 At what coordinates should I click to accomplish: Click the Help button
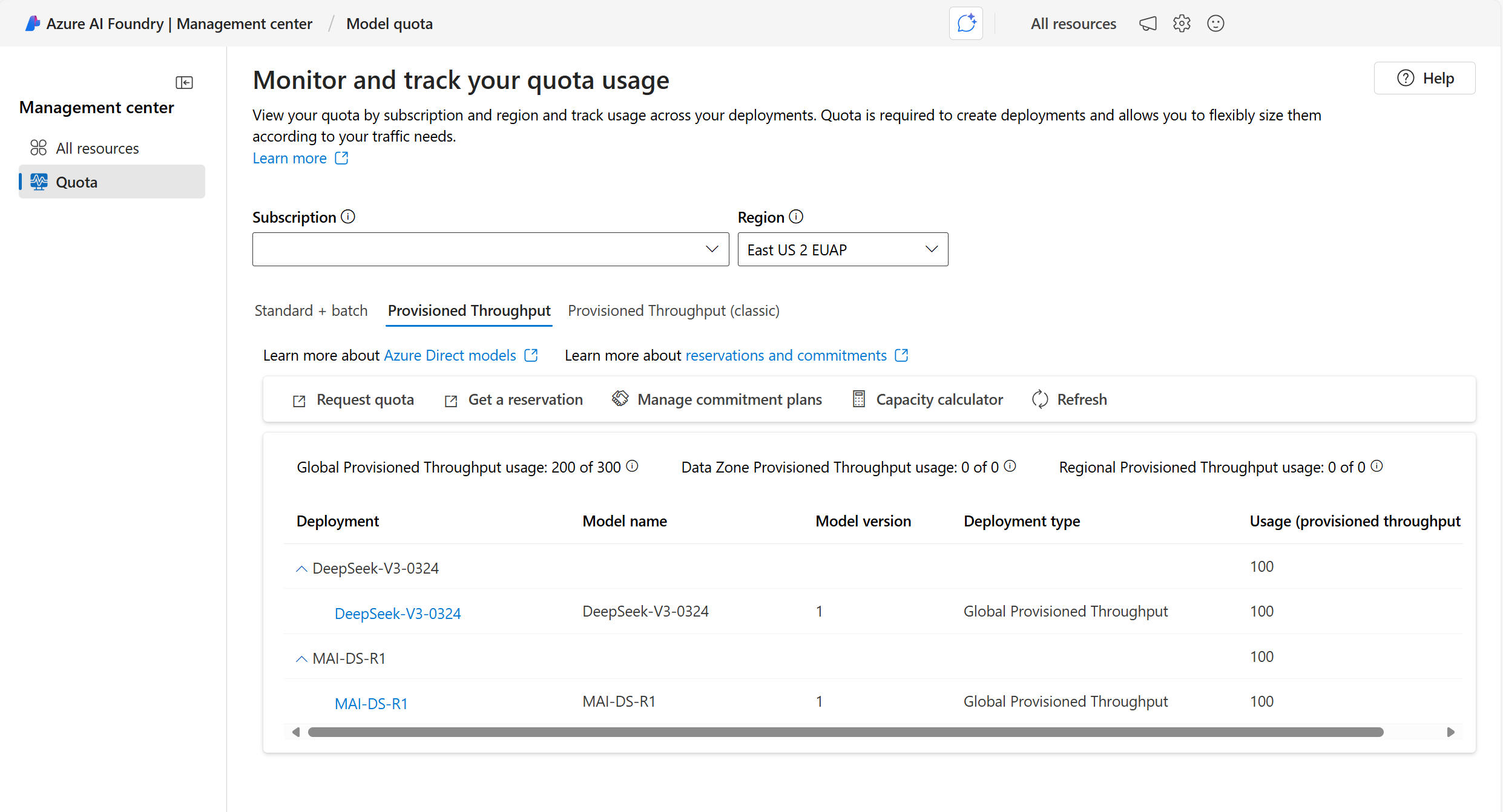coord(1424,78)
